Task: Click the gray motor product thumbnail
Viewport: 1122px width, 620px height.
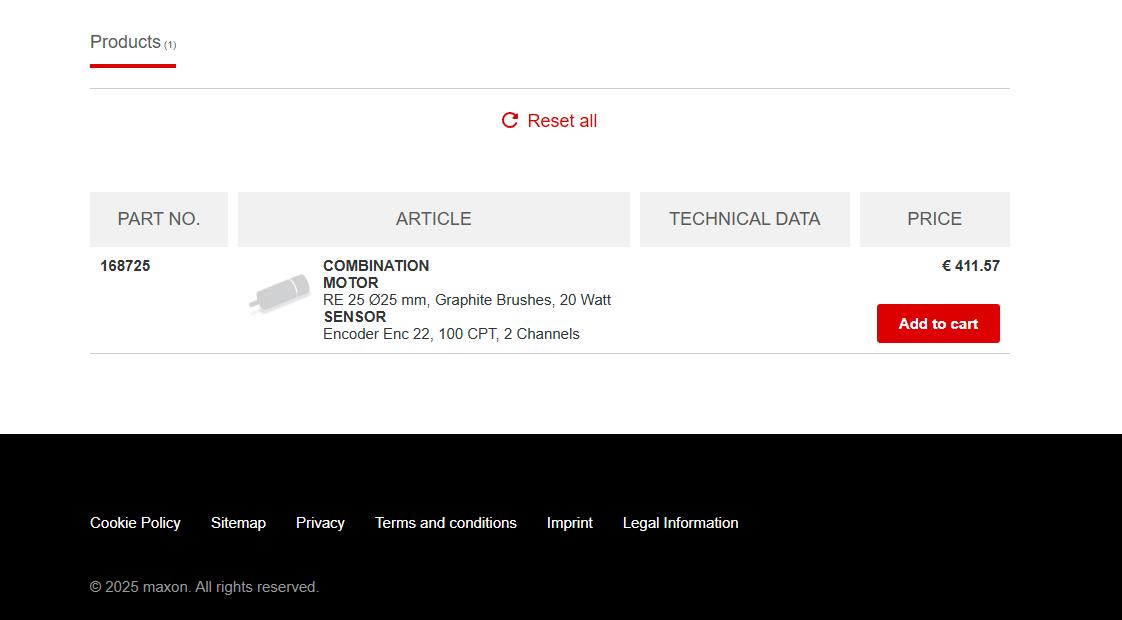Action: 280,294
